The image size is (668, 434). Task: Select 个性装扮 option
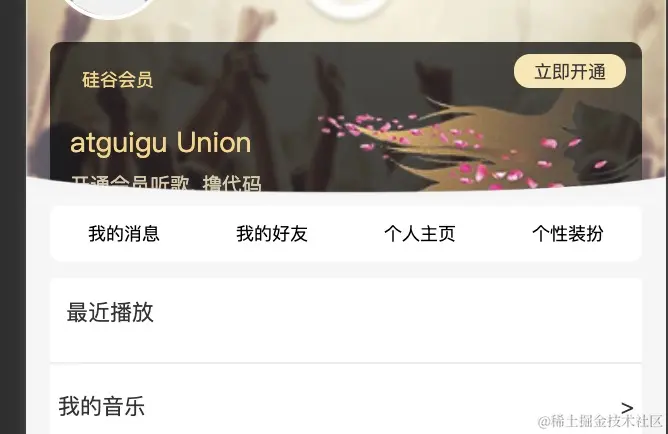[x=567, y=234]
